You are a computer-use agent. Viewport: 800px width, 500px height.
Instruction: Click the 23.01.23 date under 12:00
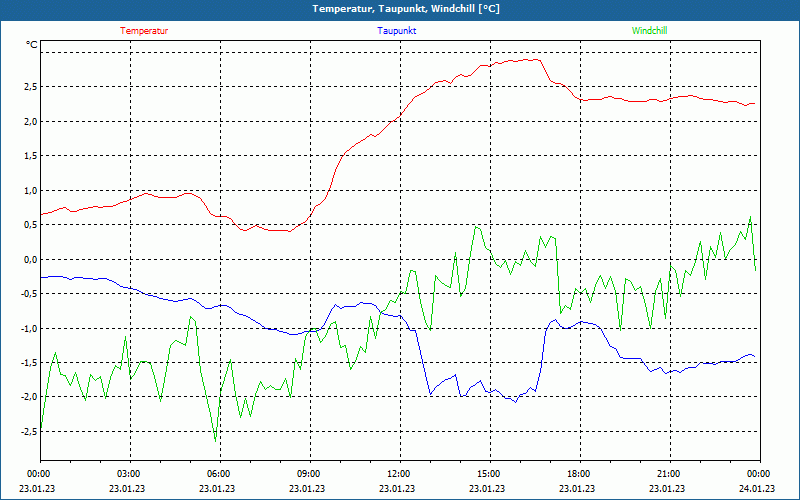tap(397, 489)
